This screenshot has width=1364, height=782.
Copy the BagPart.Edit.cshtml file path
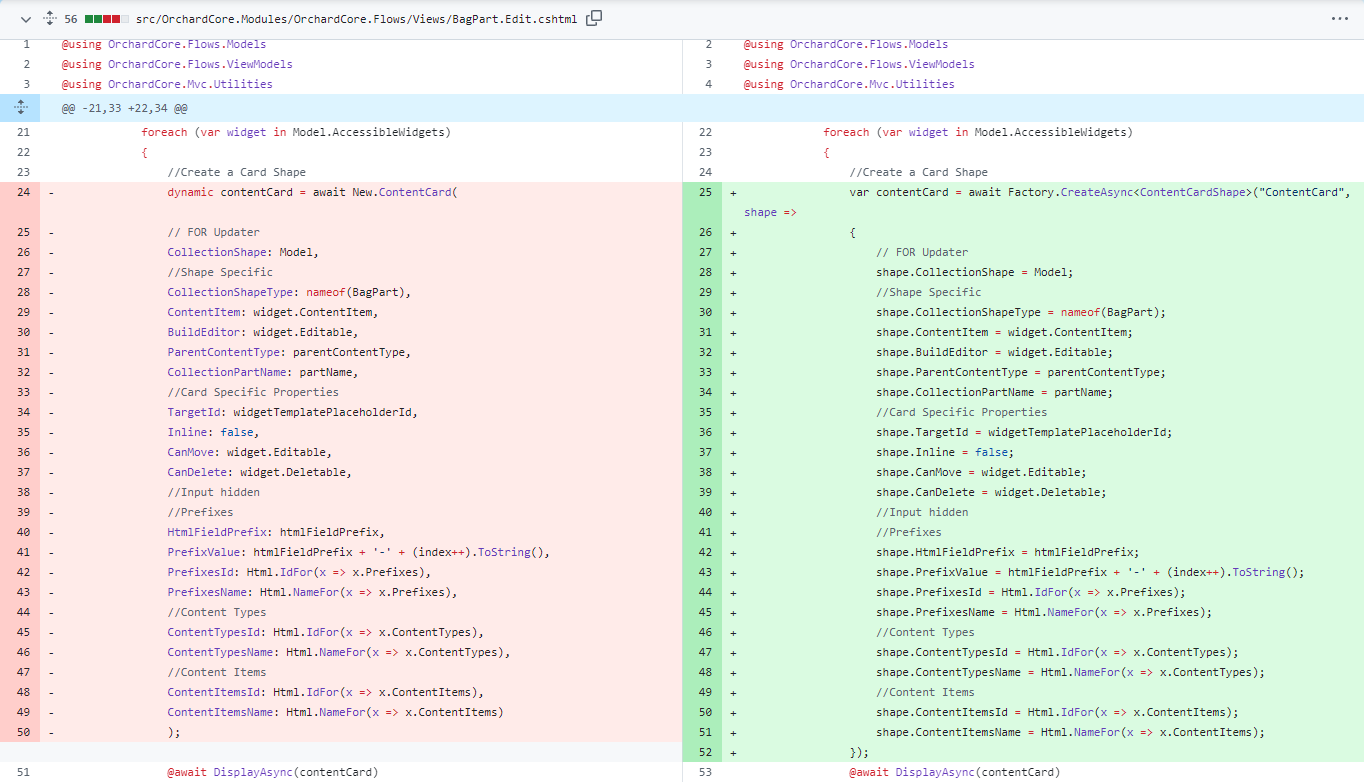(x=594, y=18)
